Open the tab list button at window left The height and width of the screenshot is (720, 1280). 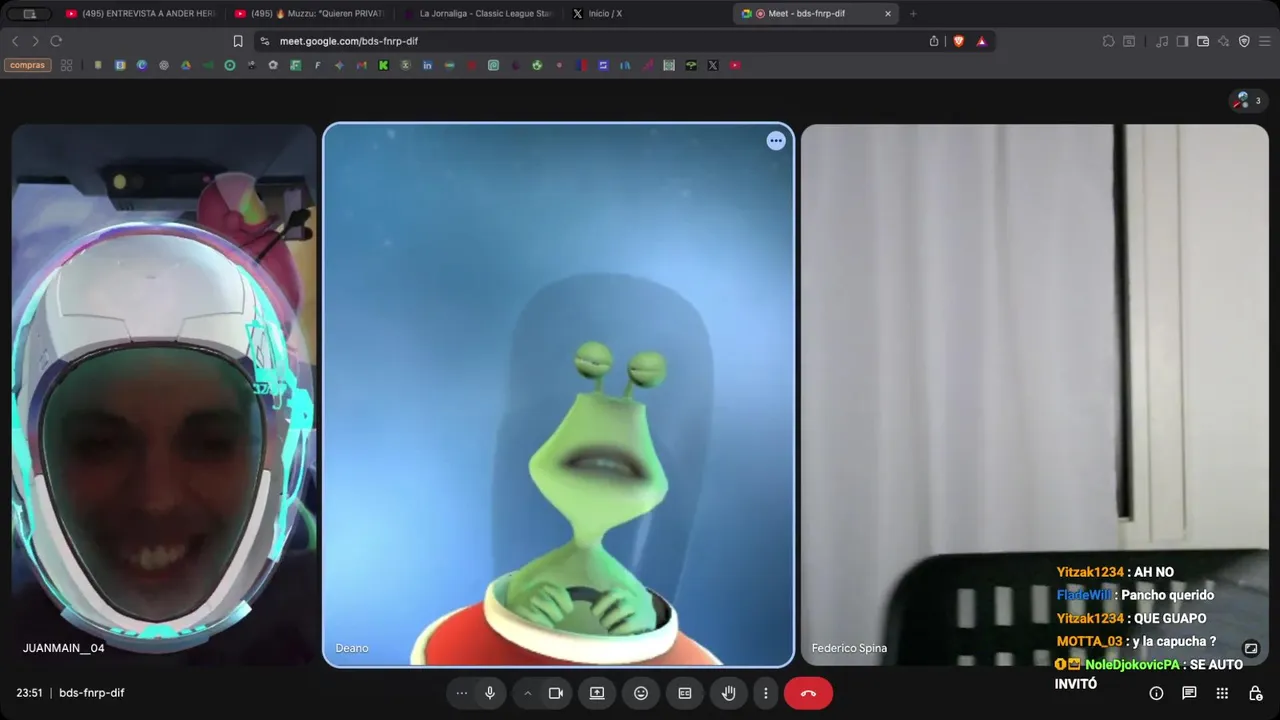coord(30,14)
